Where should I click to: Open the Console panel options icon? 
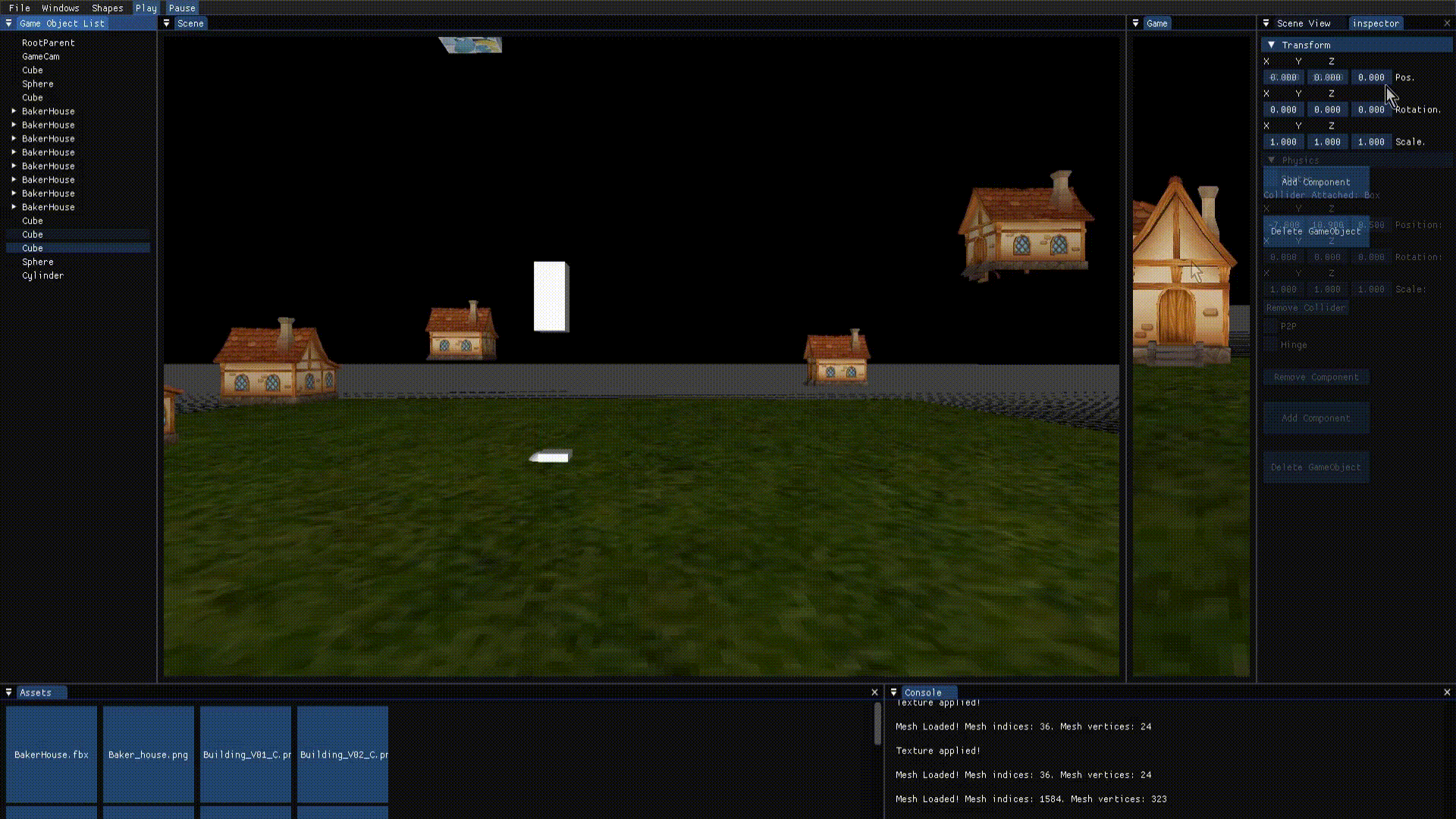(893, 692)
